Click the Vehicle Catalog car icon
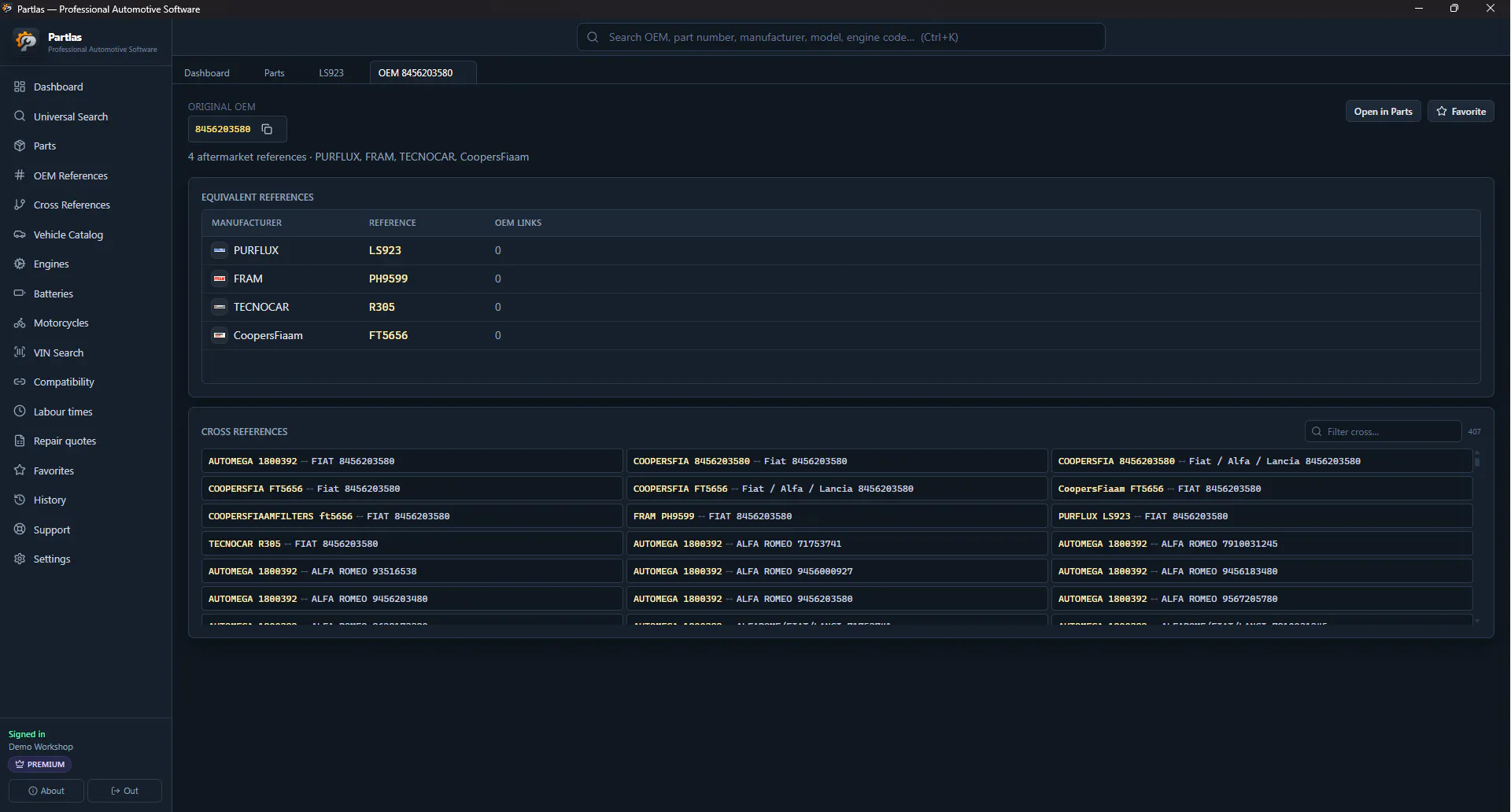The image size is (1511, 812). click(x=20, y=234)
